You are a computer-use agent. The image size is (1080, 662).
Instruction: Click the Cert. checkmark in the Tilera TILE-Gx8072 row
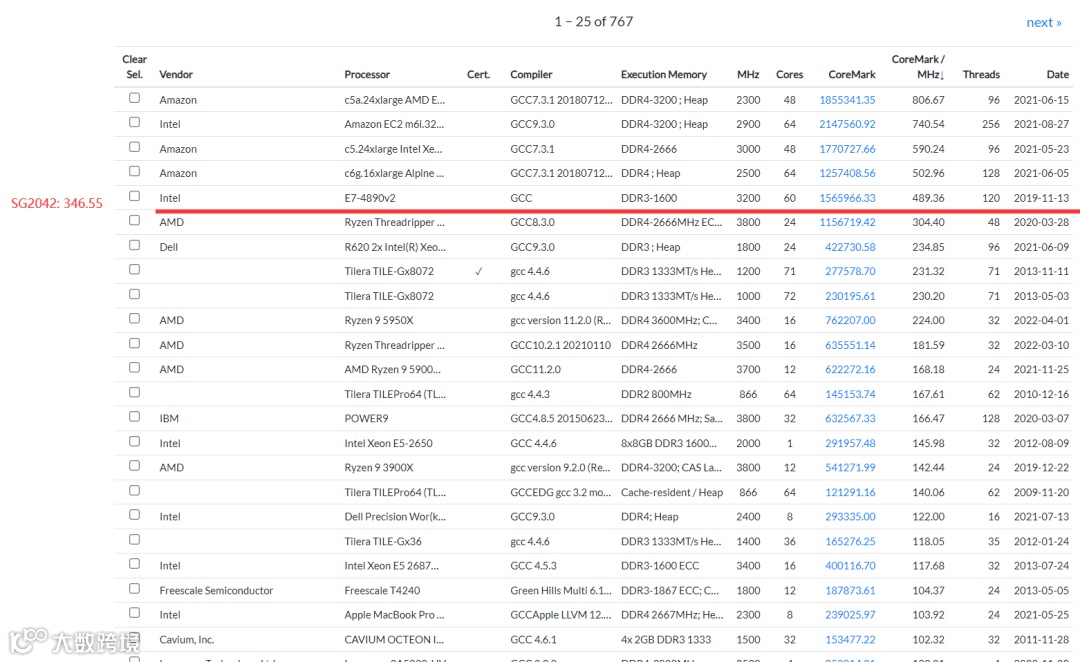click(x=478, y=271)
